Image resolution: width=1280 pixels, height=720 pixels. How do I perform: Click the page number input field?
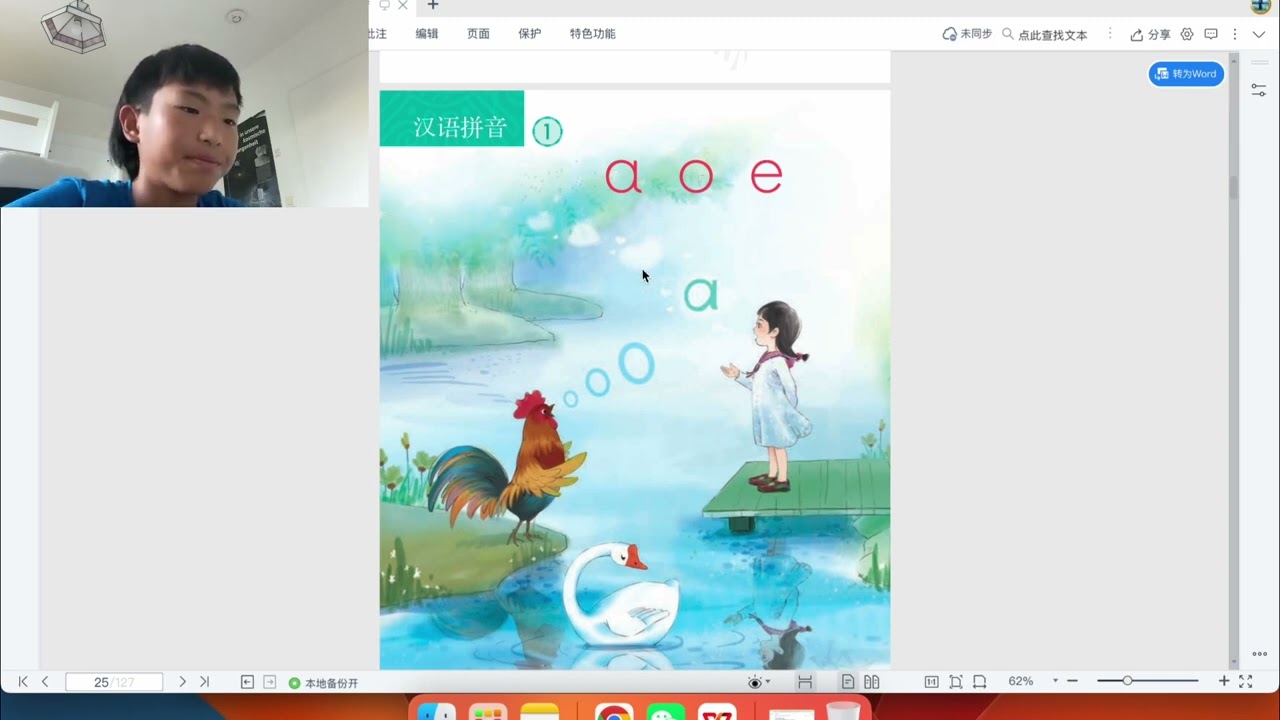coord(114,682)
